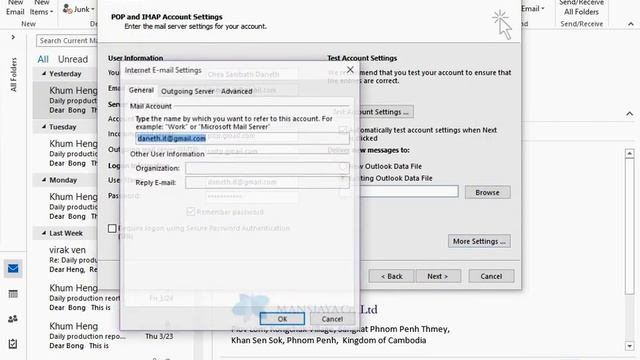Image resolution: width=640 pixels, height=360 pixels.
Task: Expand the All Folders pane with the arrow
Action: pos(13,37)
